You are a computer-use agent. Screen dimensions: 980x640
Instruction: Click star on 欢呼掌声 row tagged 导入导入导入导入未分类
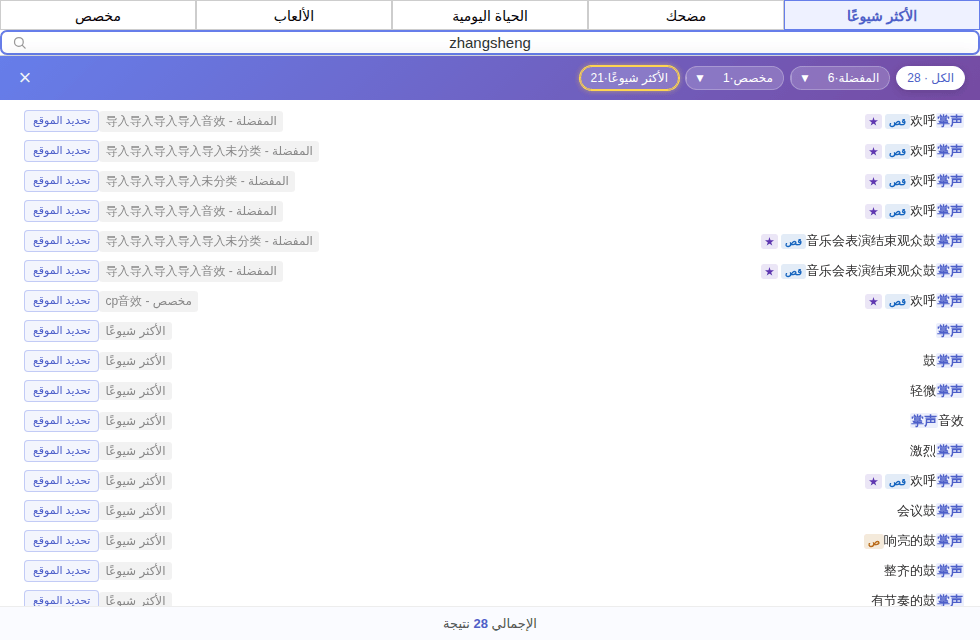click(873, 181)
